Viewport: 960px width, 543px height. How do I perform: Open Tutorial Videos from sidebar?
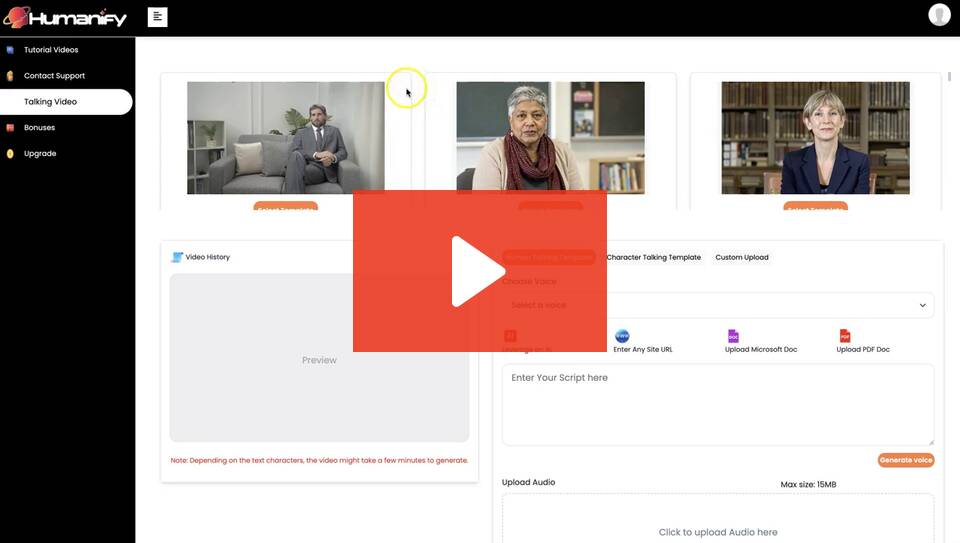coord(51,50)
